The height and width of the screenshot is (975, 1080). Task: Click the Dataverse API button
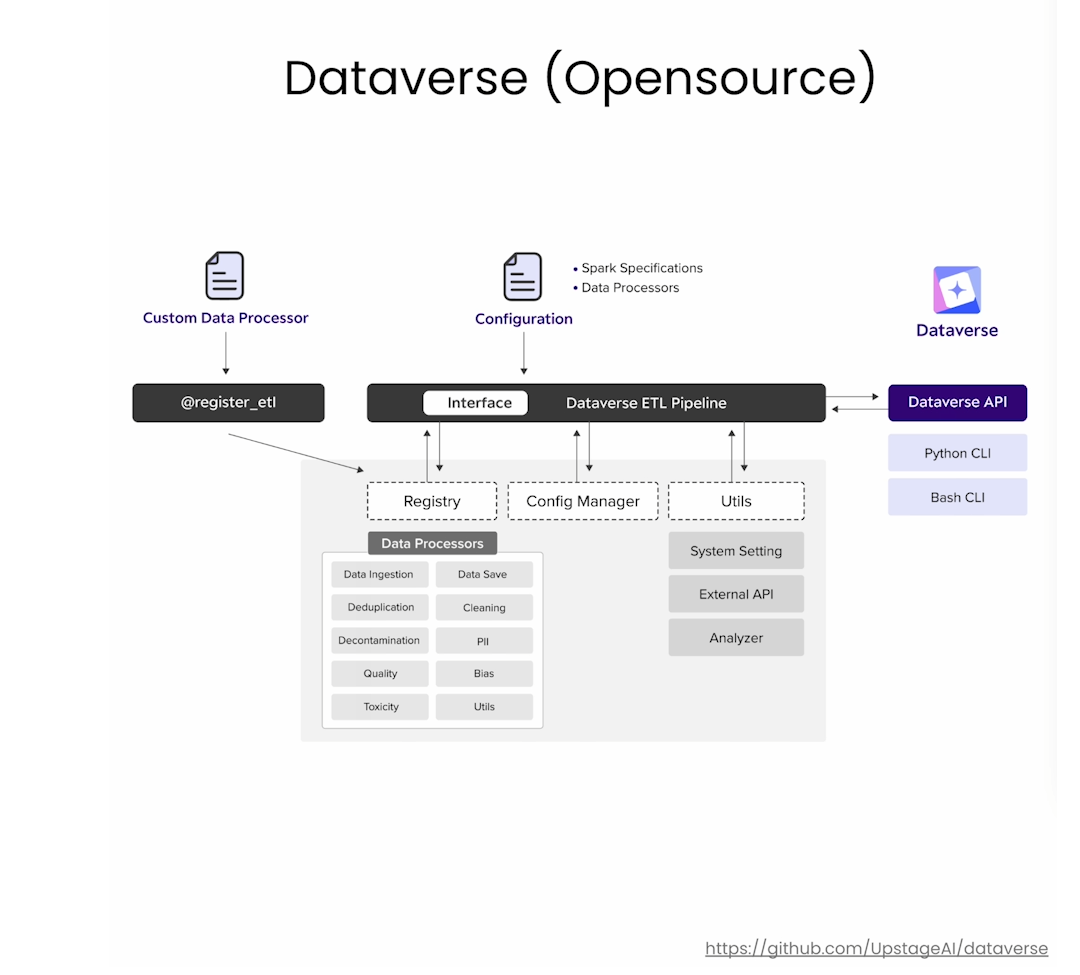pos(957,402)
